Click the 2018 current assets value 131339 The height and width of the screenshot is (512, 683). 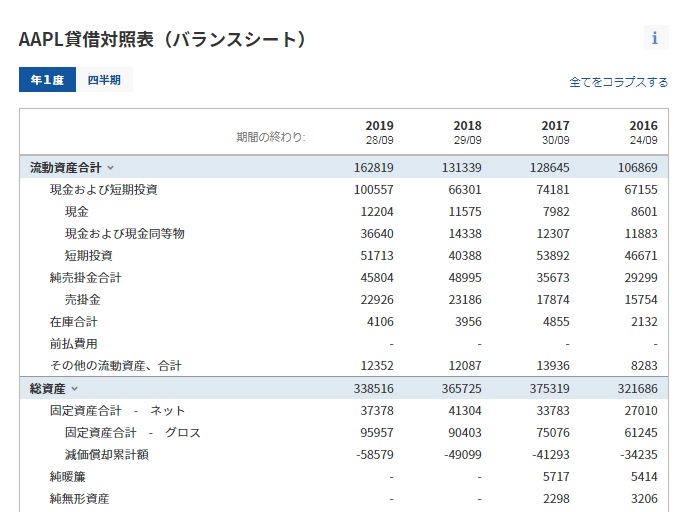[462, 168]
